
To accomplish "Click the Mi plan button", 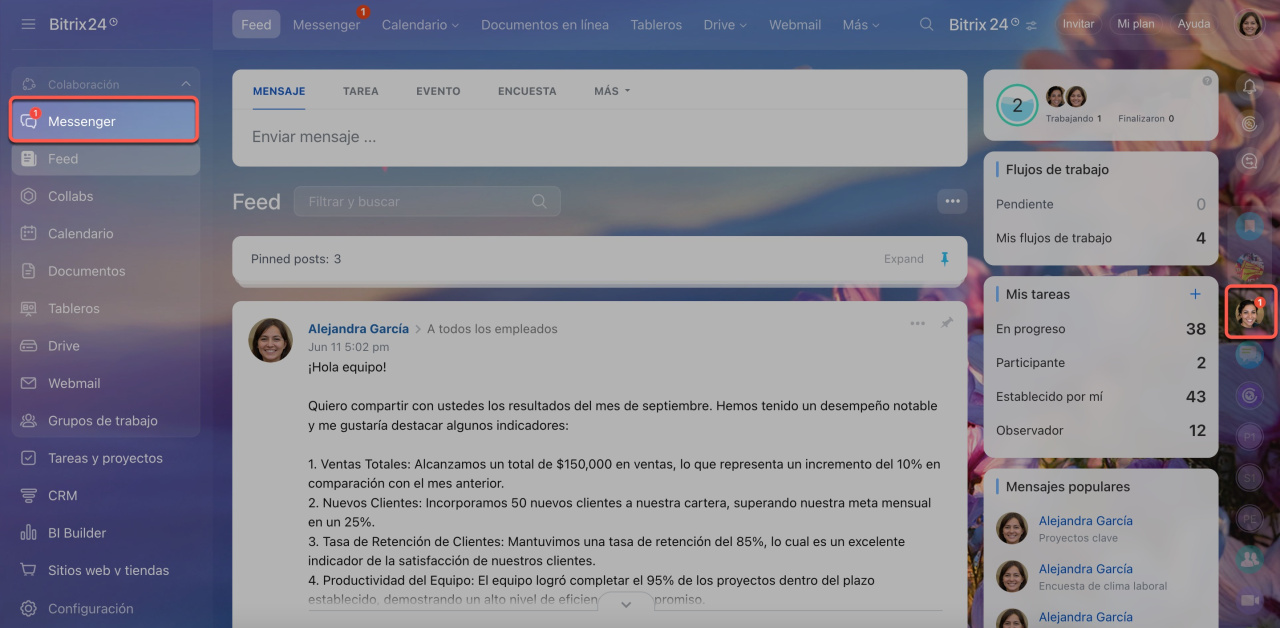I will (x=1135, y=24).
